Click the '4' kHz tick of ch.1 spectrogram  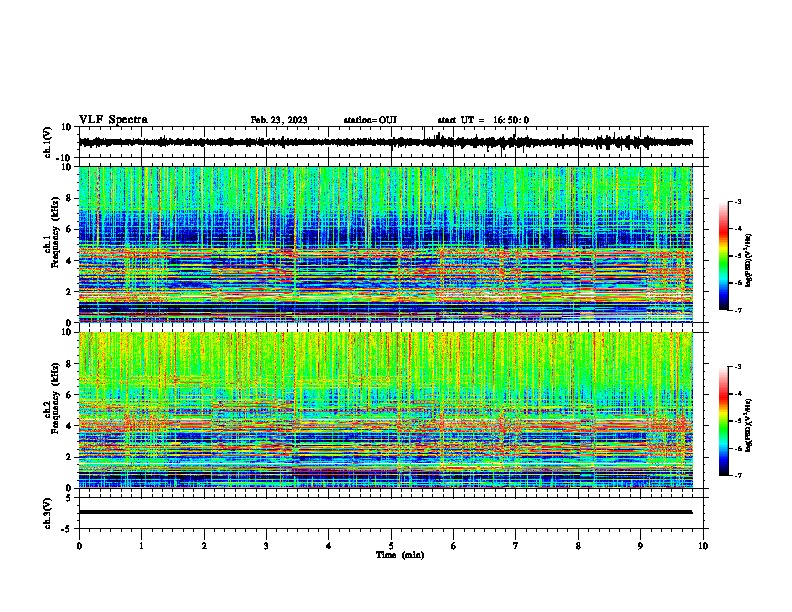69,261
